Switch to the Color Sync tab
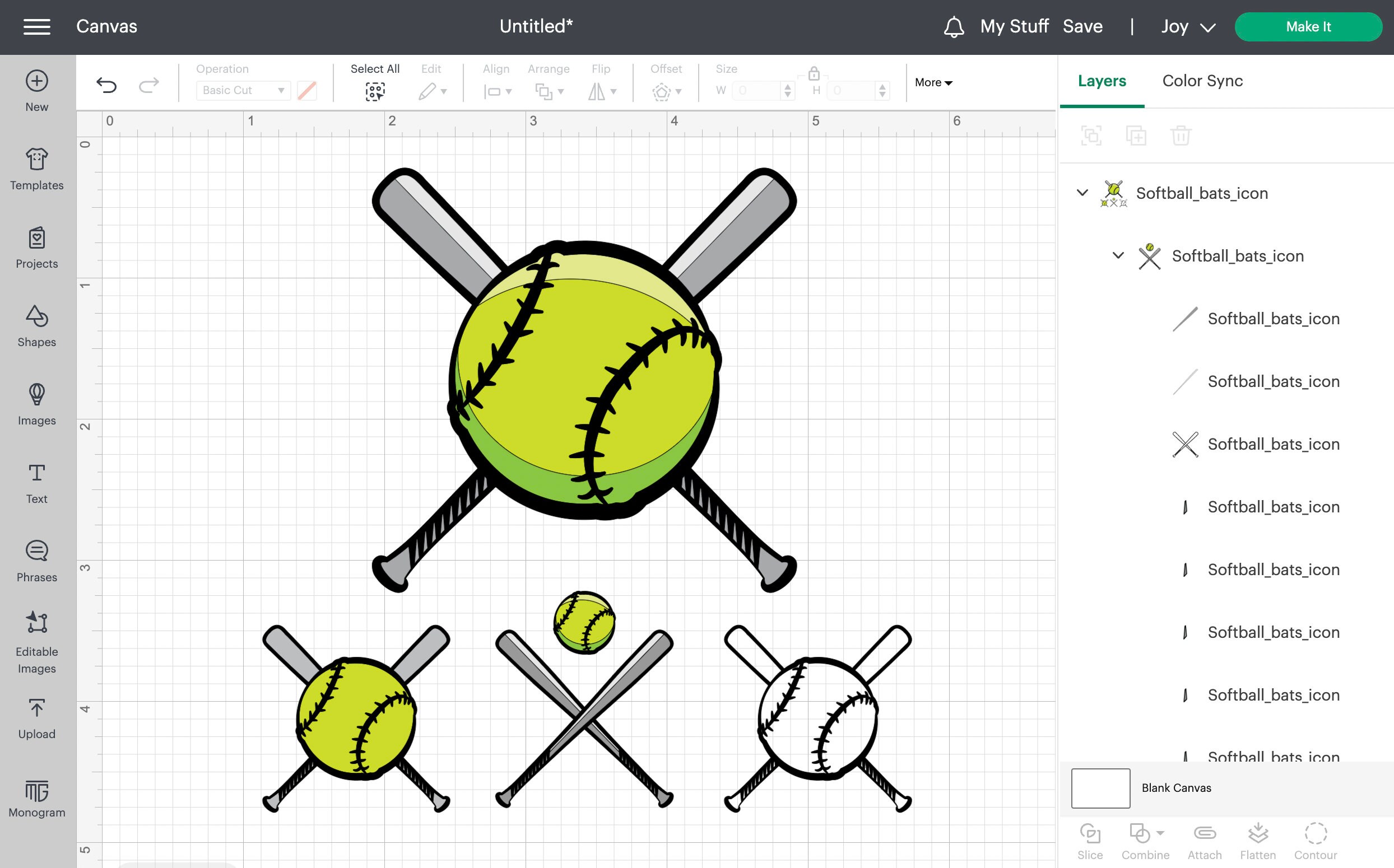The height and width of the screenshot is (868, 1394). click(x=1201, y=81)
